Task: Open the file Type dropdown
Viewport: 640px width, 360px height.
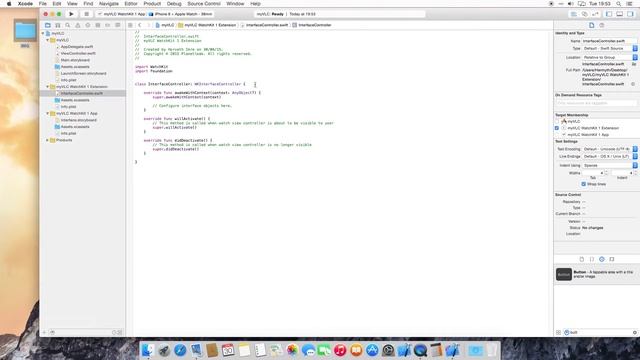Action: [x=609, y=49]
